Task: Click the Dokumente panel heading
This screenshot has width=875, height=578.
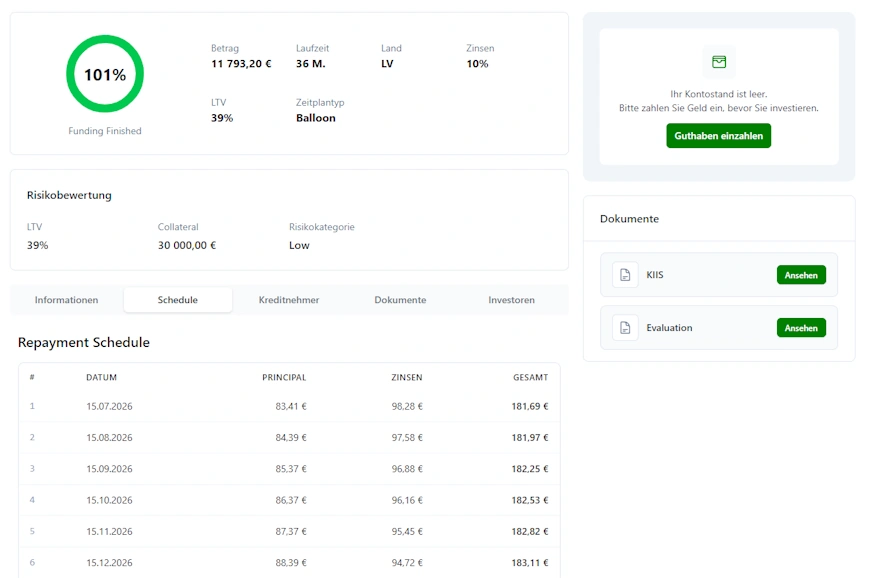Action: tap(629, 219)
